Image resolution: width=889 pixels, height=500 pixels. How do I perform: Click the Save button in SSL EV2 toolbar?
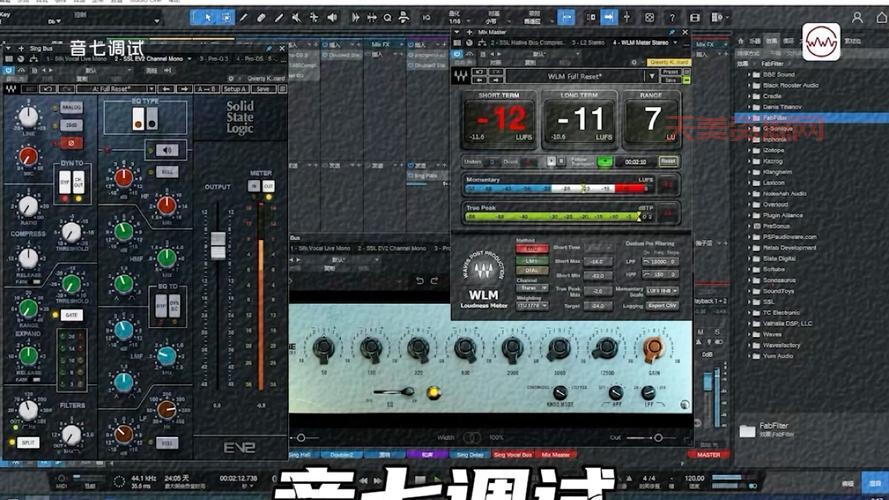point(263,89)
